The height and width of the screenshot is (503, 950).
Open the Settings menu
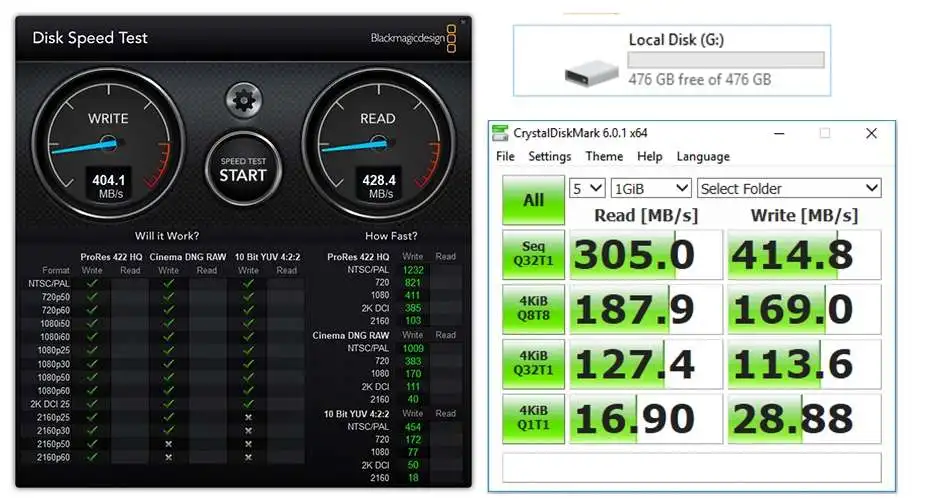point(550,156)
